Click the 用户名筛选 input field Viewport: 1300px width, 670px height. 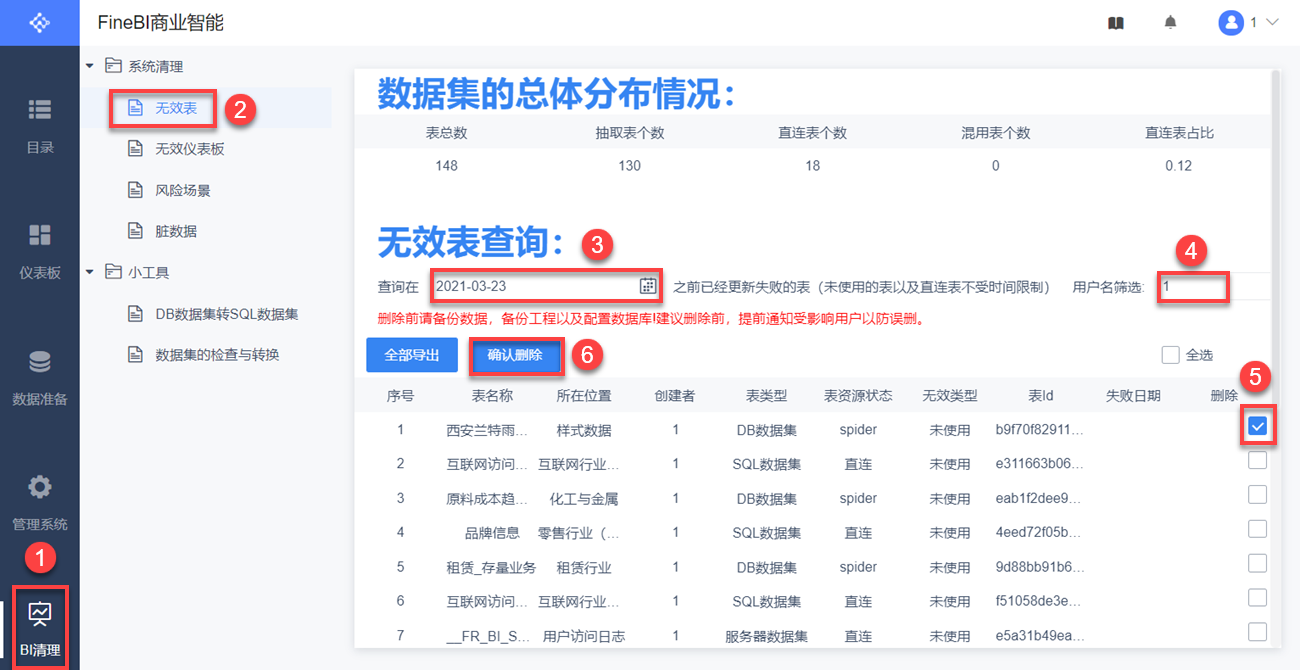point(1193,287)
